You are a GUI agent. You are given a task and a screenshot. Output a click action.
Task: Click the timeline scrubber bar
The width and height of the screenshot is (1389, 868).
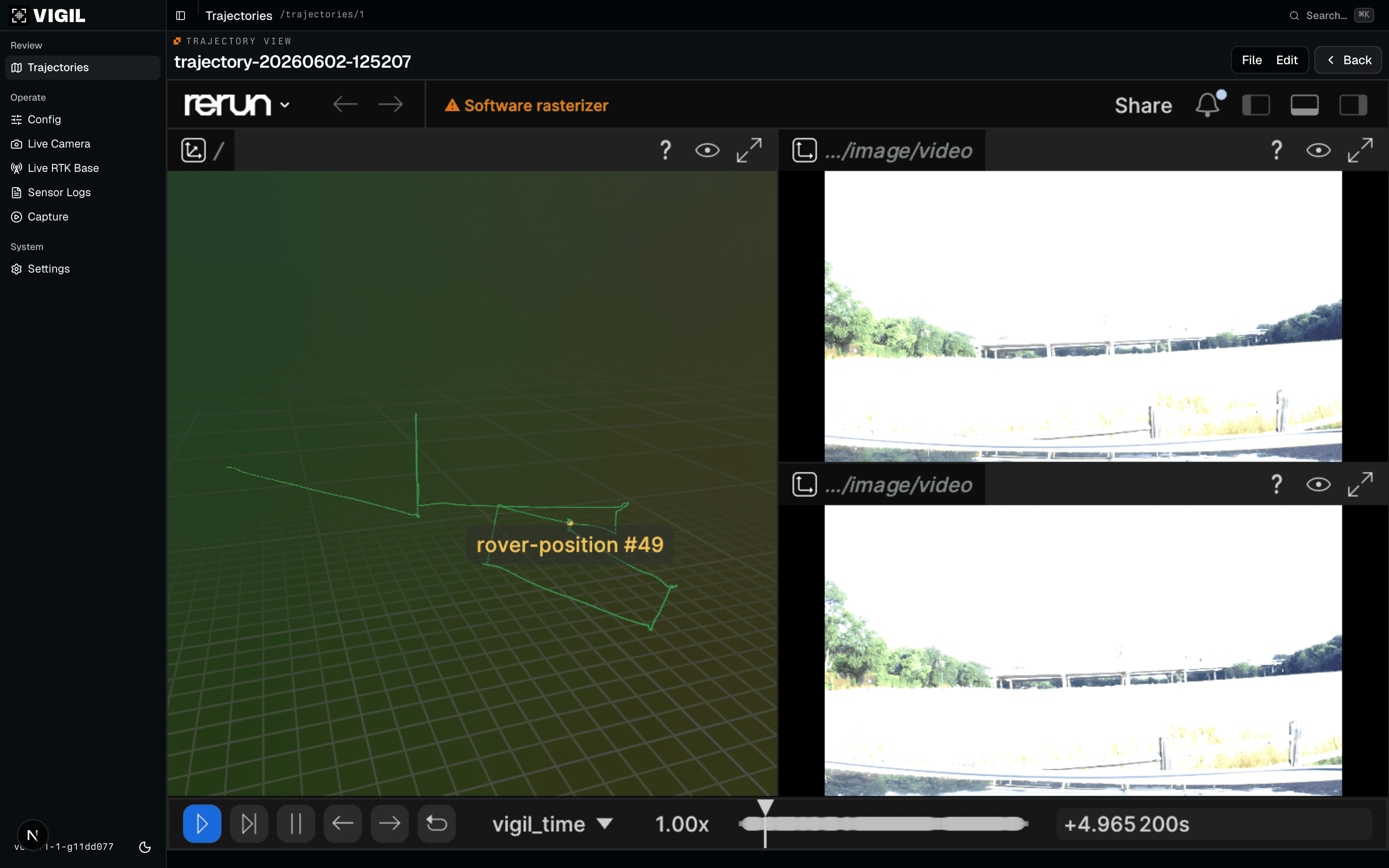point(883,824)
